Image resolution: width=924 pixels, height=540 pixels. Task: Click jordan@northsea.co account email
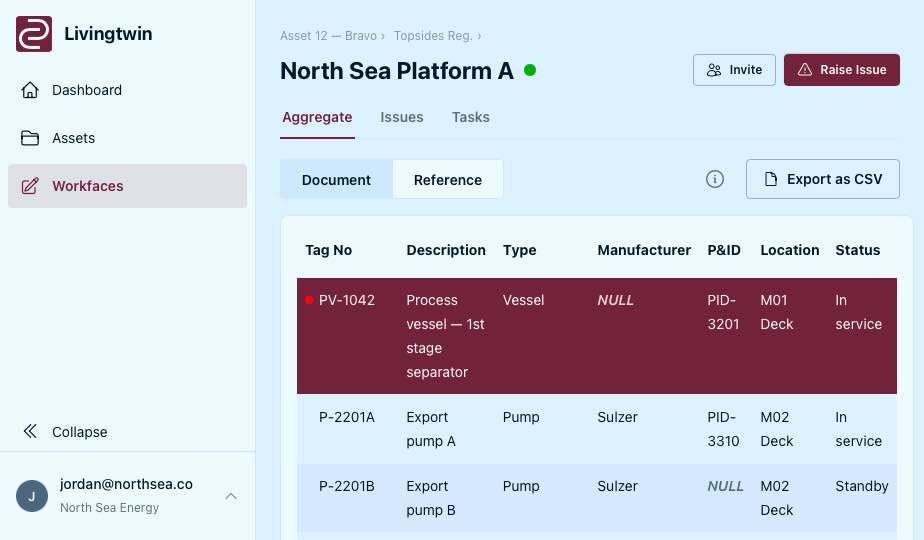[x=126, y=484]
